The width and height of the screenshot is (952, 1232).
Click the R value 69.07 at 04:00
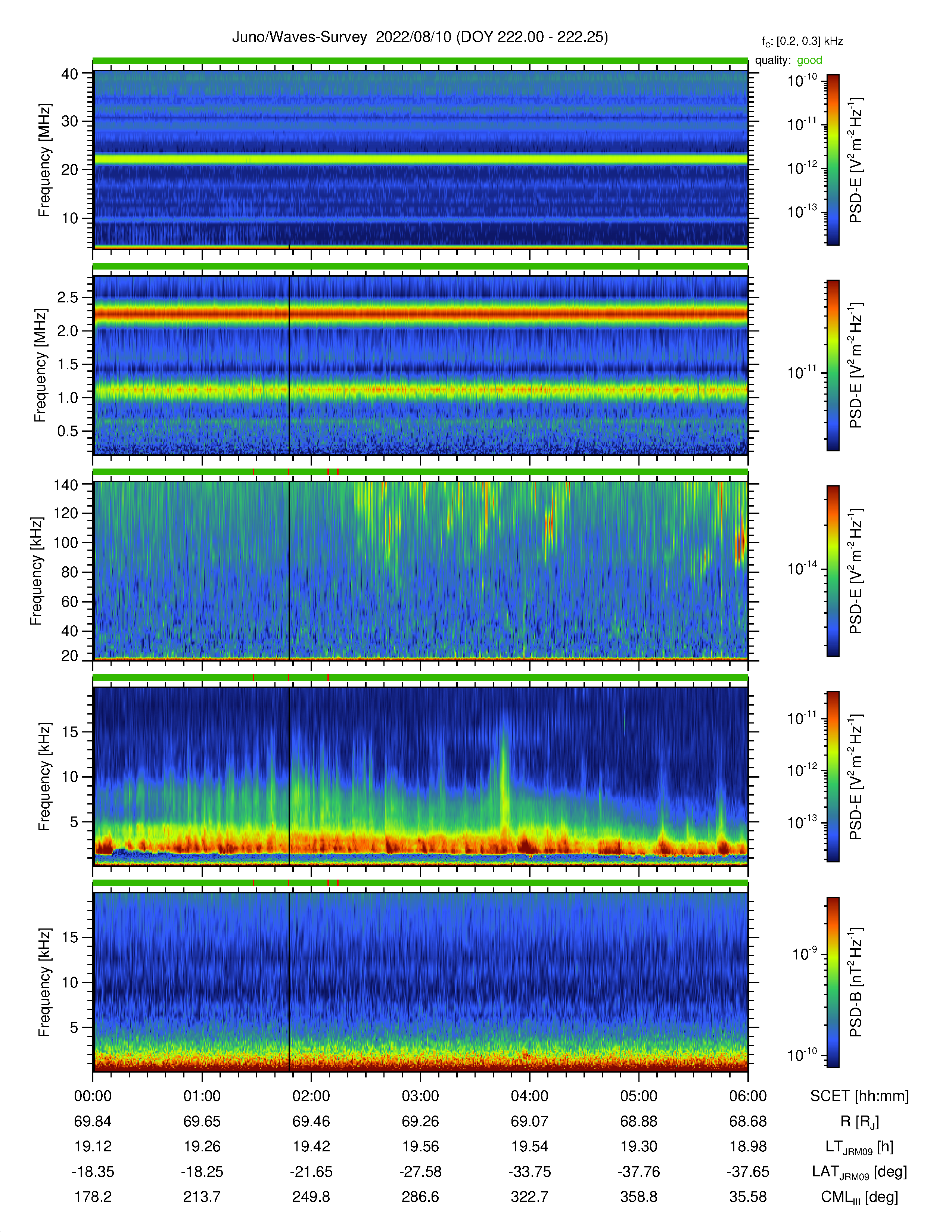[x=530, y=1121]
